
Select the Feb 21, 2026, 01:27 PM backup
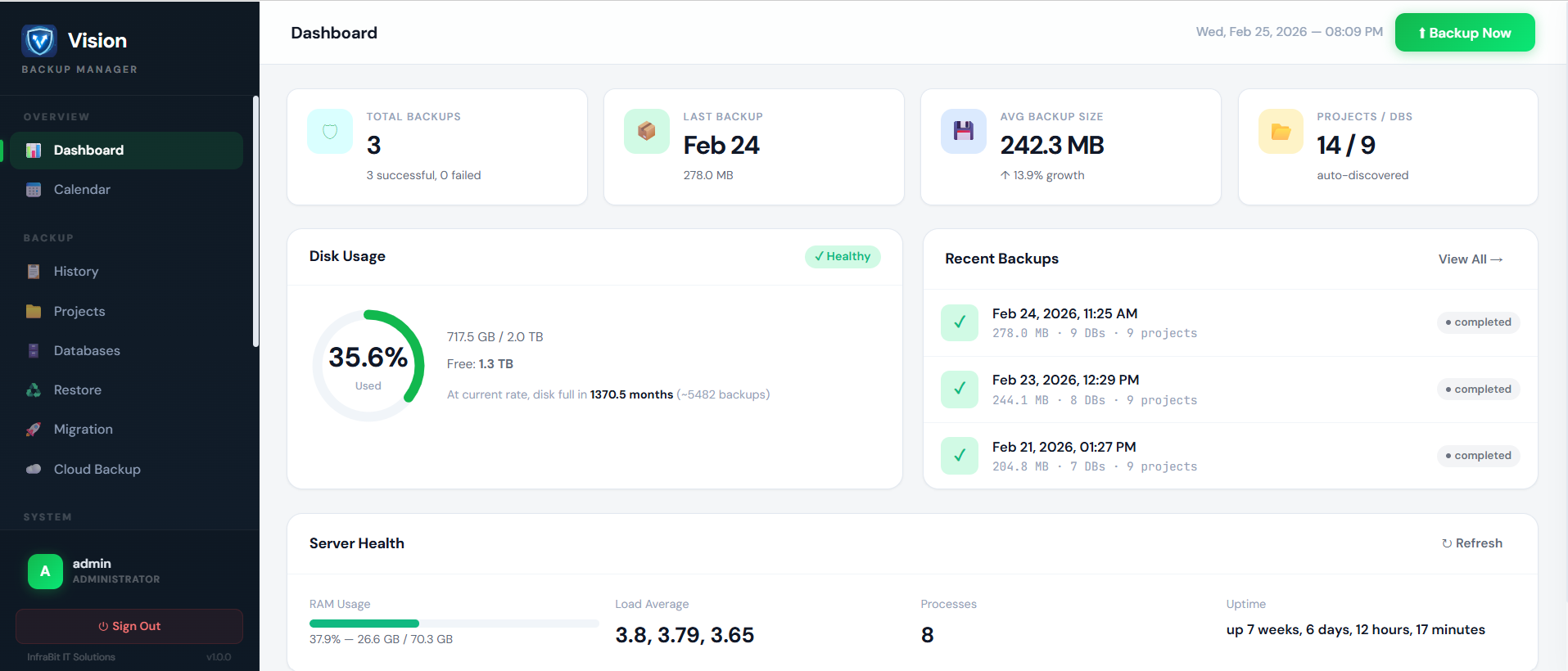coord(1230,456)
